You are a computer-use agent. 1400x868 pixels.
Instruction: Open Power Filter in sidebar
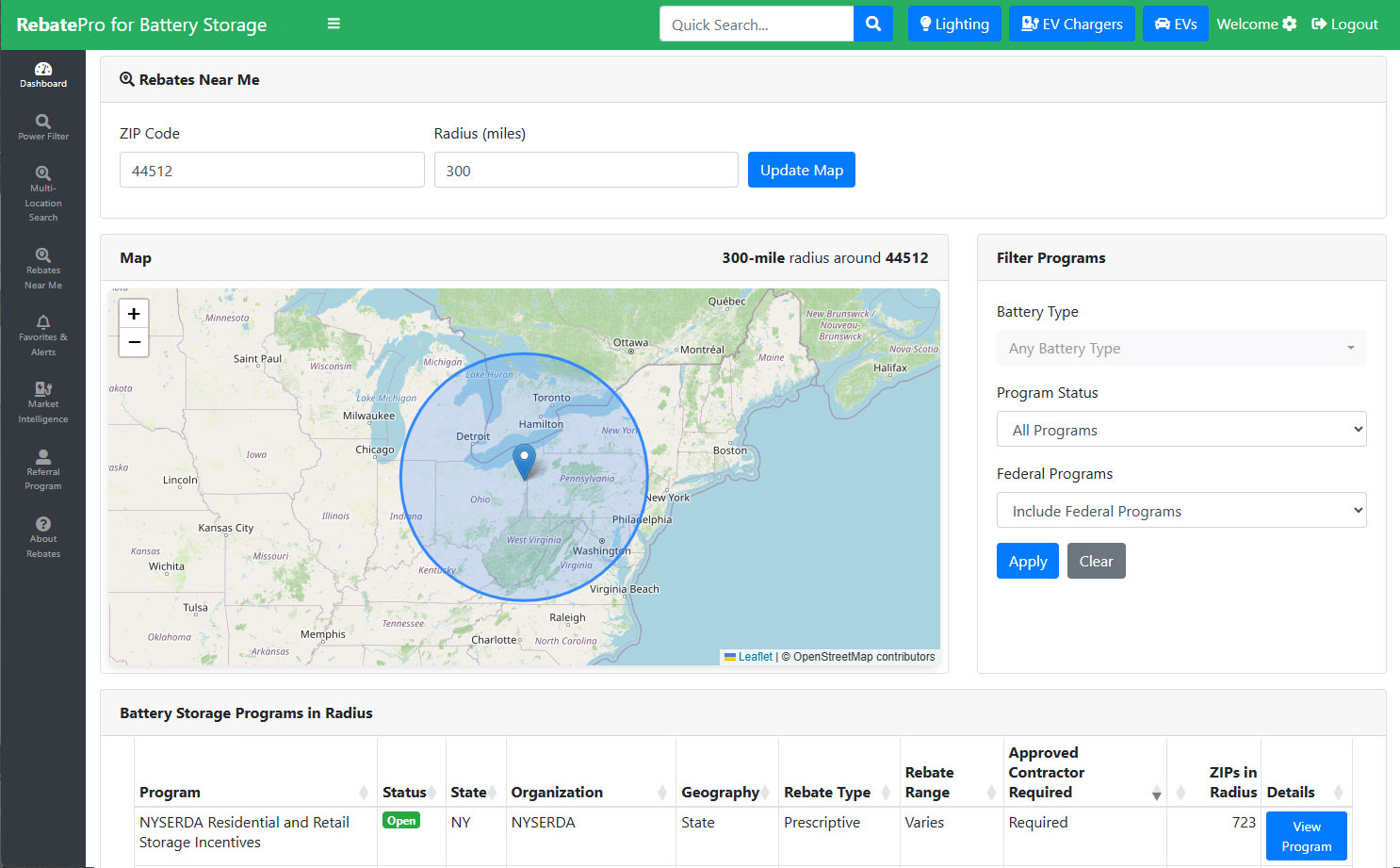click(43, 127)
